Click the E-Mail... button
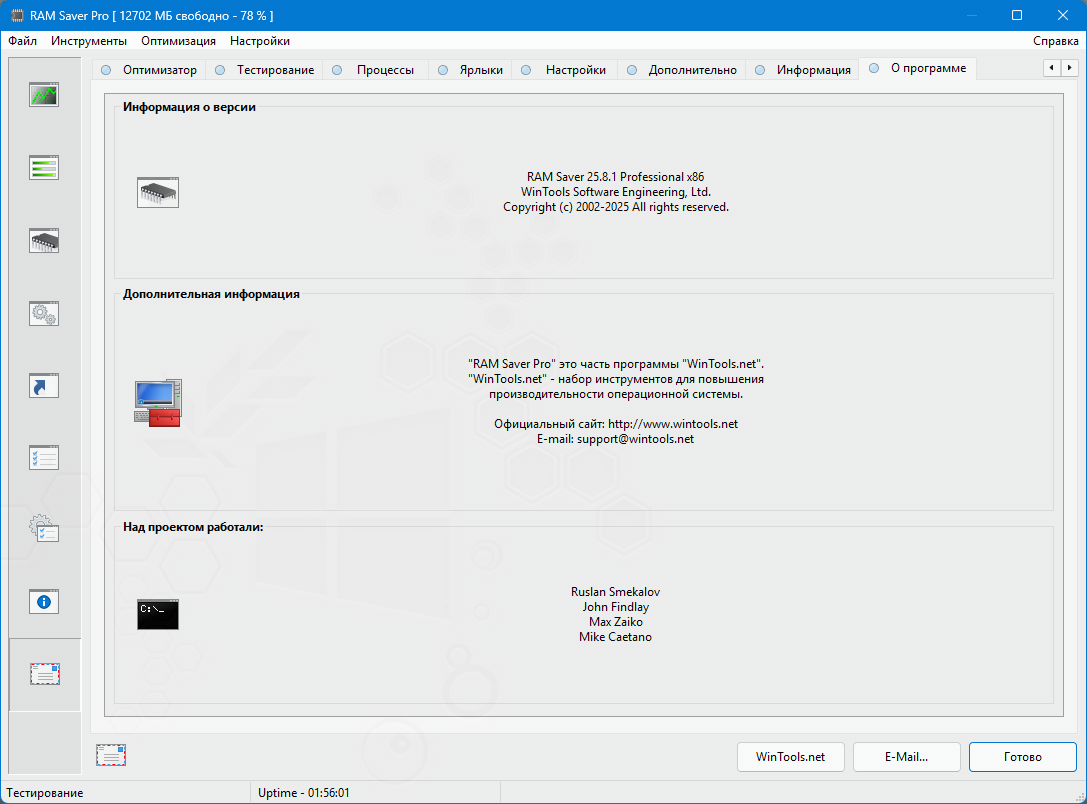 [x=906, y=757]
